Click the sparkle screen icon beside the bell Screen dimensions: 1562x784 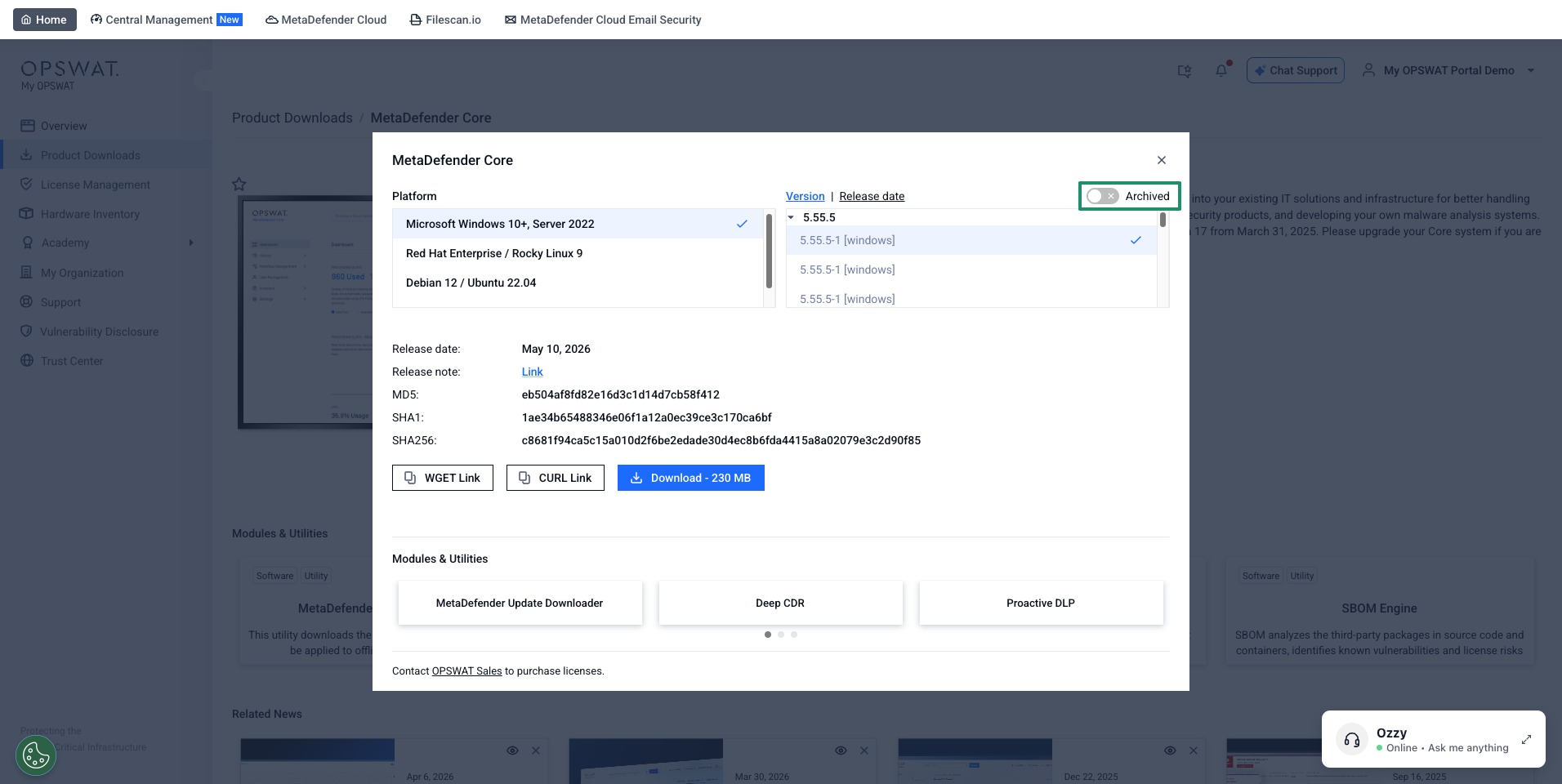1185,71
